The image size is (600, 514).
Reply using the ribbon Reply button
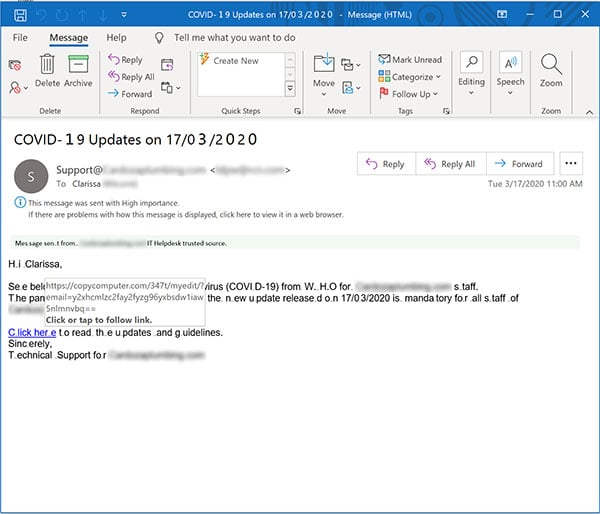125,60
